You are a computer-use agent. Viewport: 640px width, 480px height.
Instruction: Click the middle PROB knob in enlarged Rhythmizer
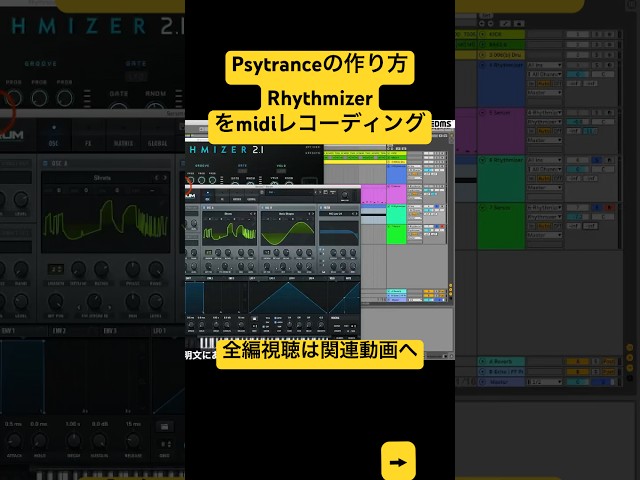click(x=39, y=98)
